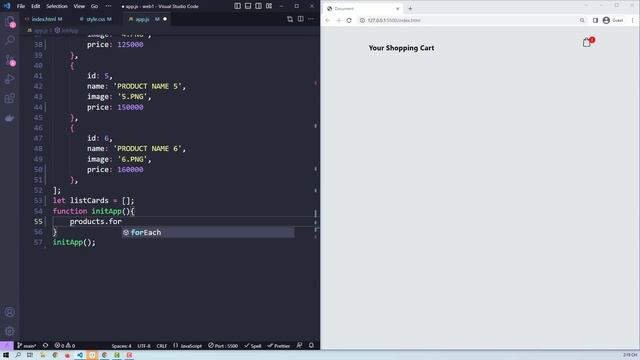The image size is (640, 360).
Task: Change the CRLF end-of-line setting
Action: (162, 346)
